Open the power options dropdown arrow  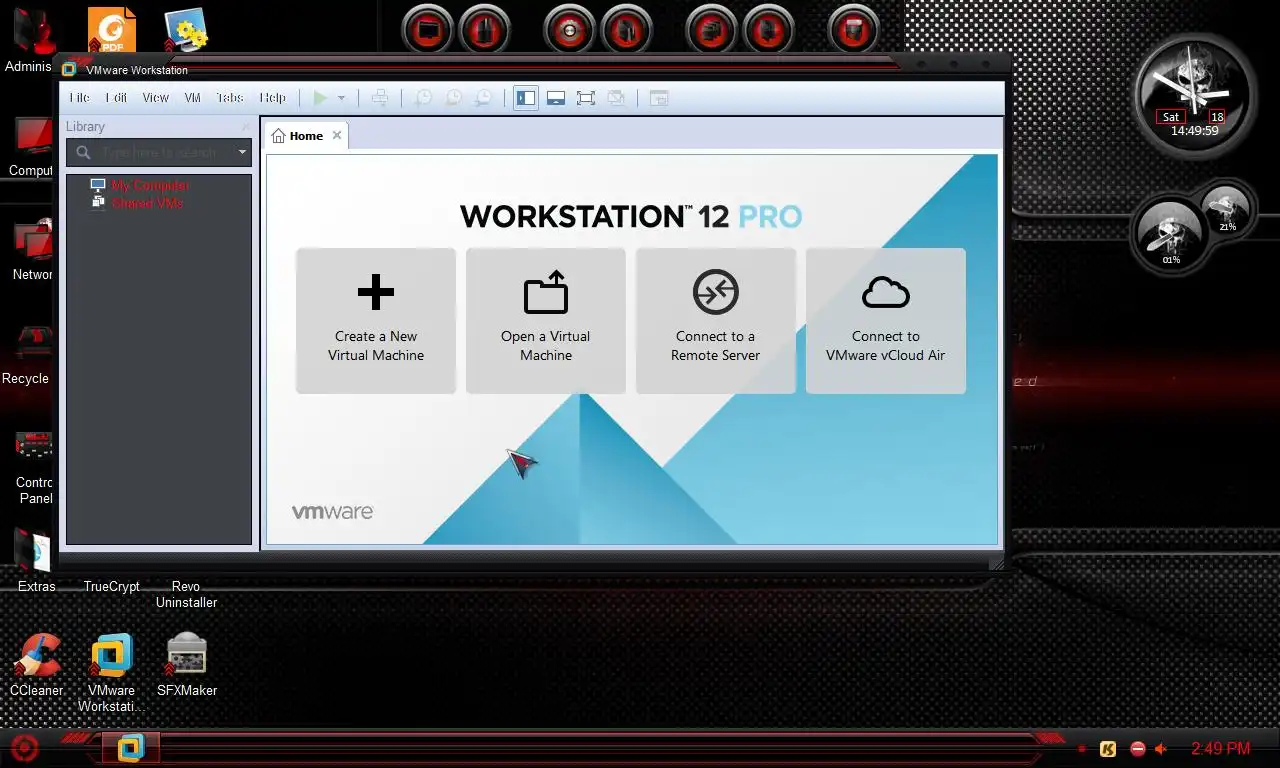coord(341,98)
